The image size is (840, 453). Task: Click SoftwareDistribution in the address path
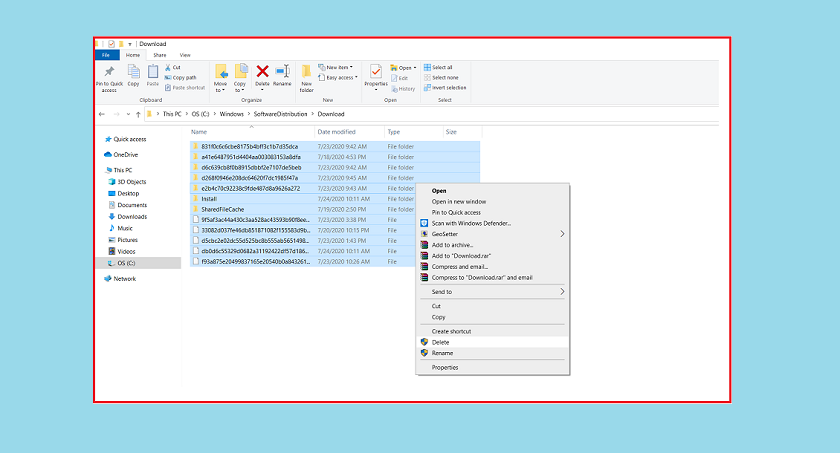pyautogui.click(x=280, y=114)
